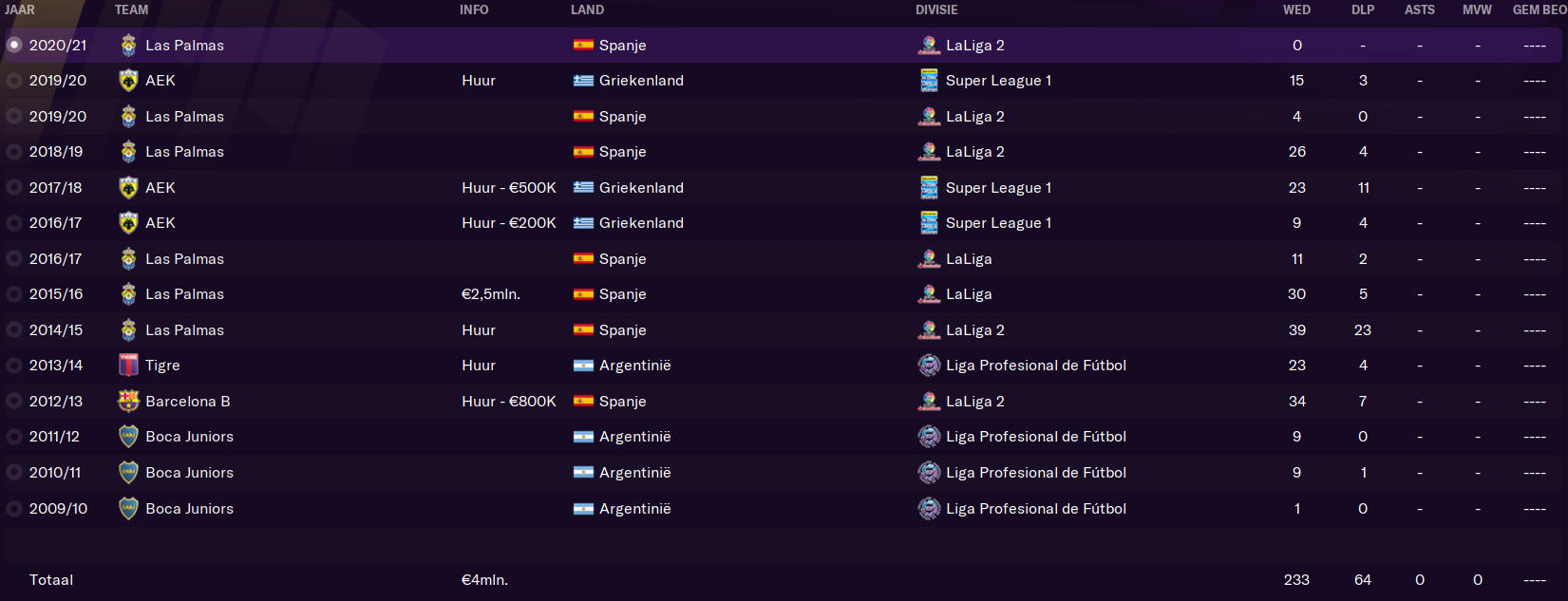The width and height of the screenshot is (1568, 601).
Task: Click the Super League 1 logo for 2017/18
Action: [x=930, y=188]
